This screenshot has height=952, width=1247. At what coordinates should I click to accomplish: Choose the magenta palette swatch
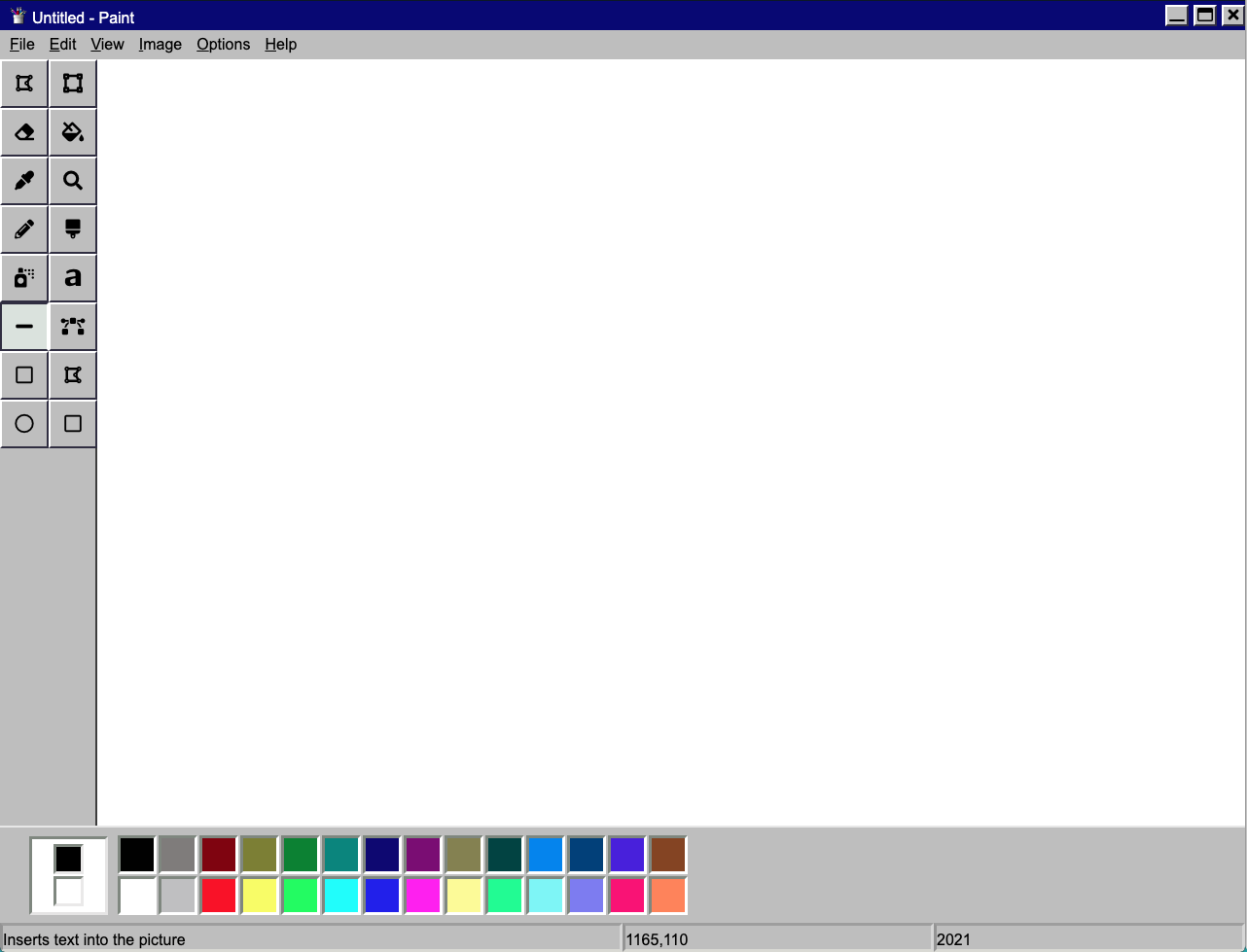[x=423, y=896]
